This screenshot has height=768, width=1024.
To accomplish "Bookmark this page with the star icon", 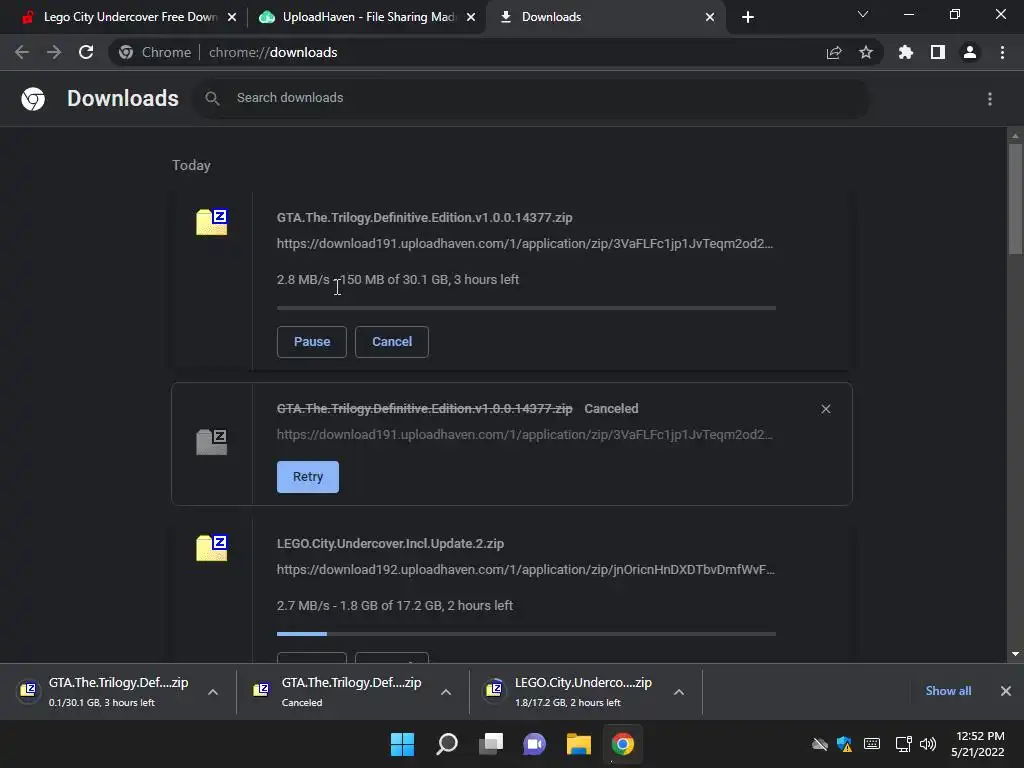I will (x=866, y=52).
